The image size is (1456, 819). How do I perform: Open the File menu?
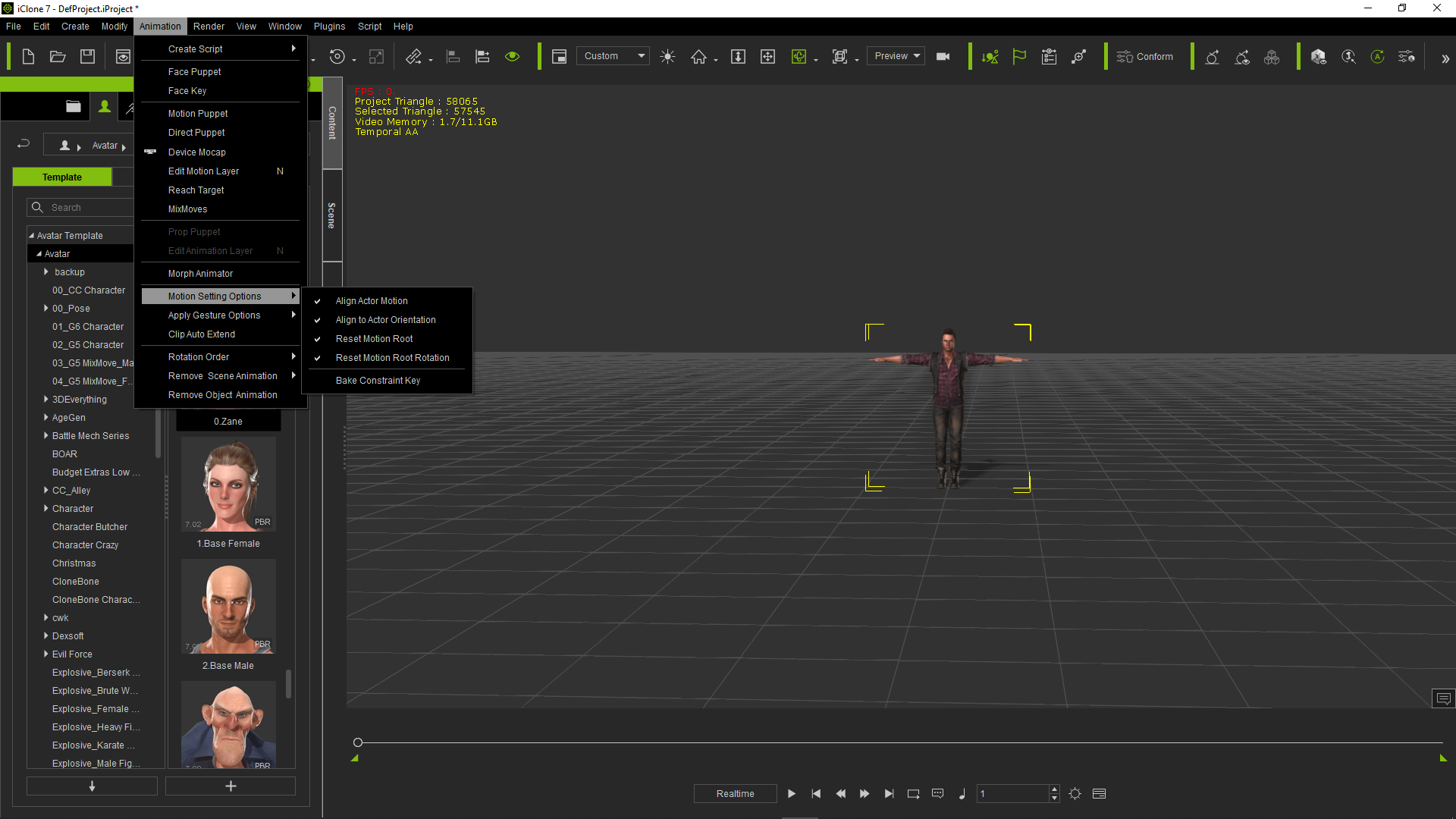coord(14,26)
